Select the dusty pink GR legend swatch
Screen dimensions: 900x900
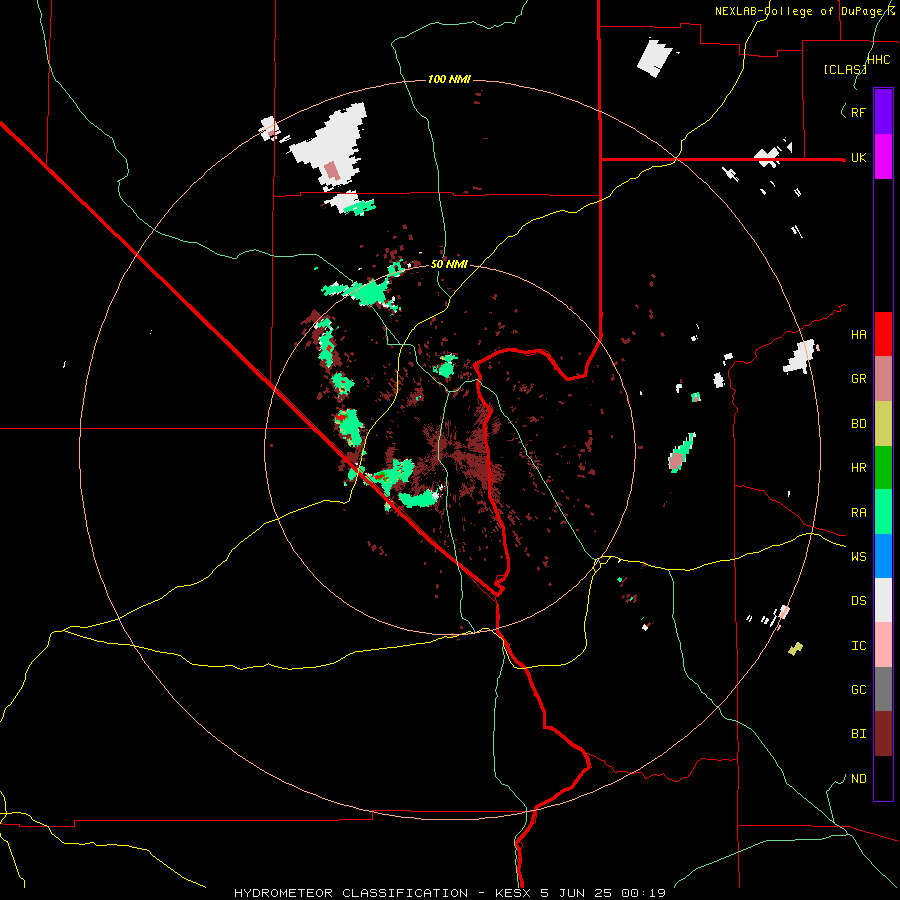(883, 379)
